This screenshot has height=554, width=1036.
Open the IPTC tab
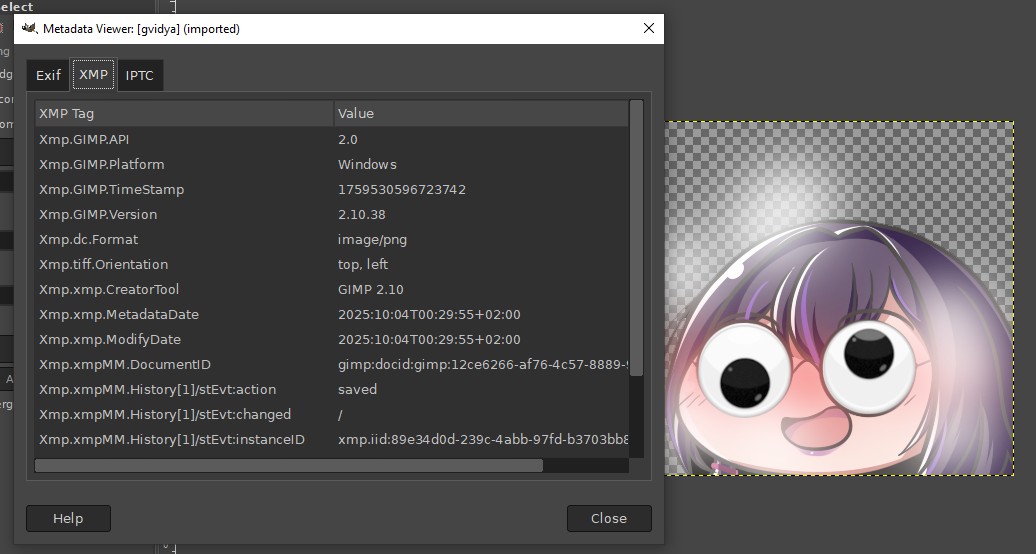[x=139, y=75]
